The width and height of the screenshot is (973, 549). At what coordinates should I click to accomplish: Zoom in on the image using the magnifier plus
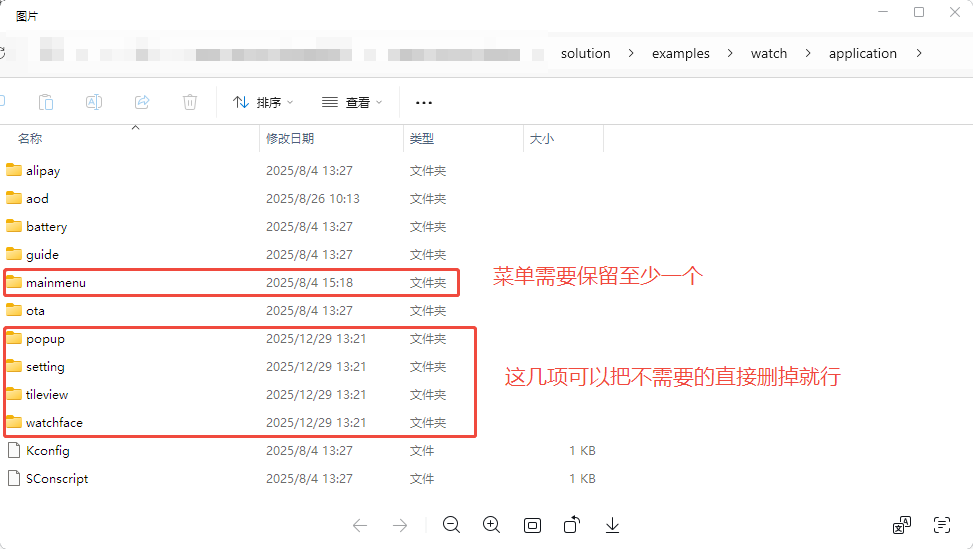pos(491,525)
